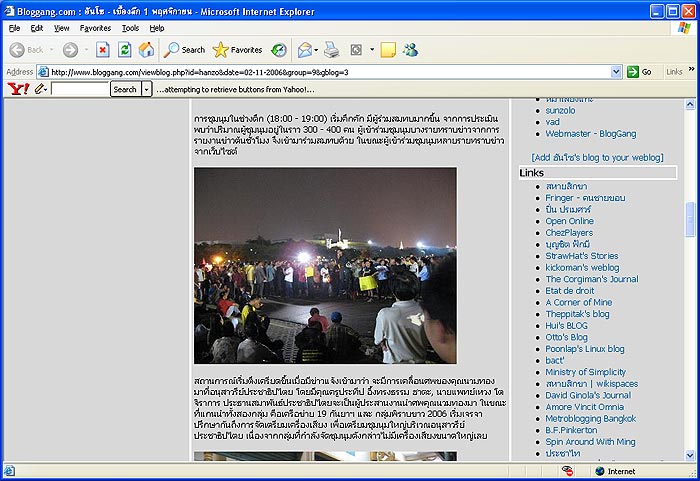Stop loading with the red X icon

click(x=103, y=50)
